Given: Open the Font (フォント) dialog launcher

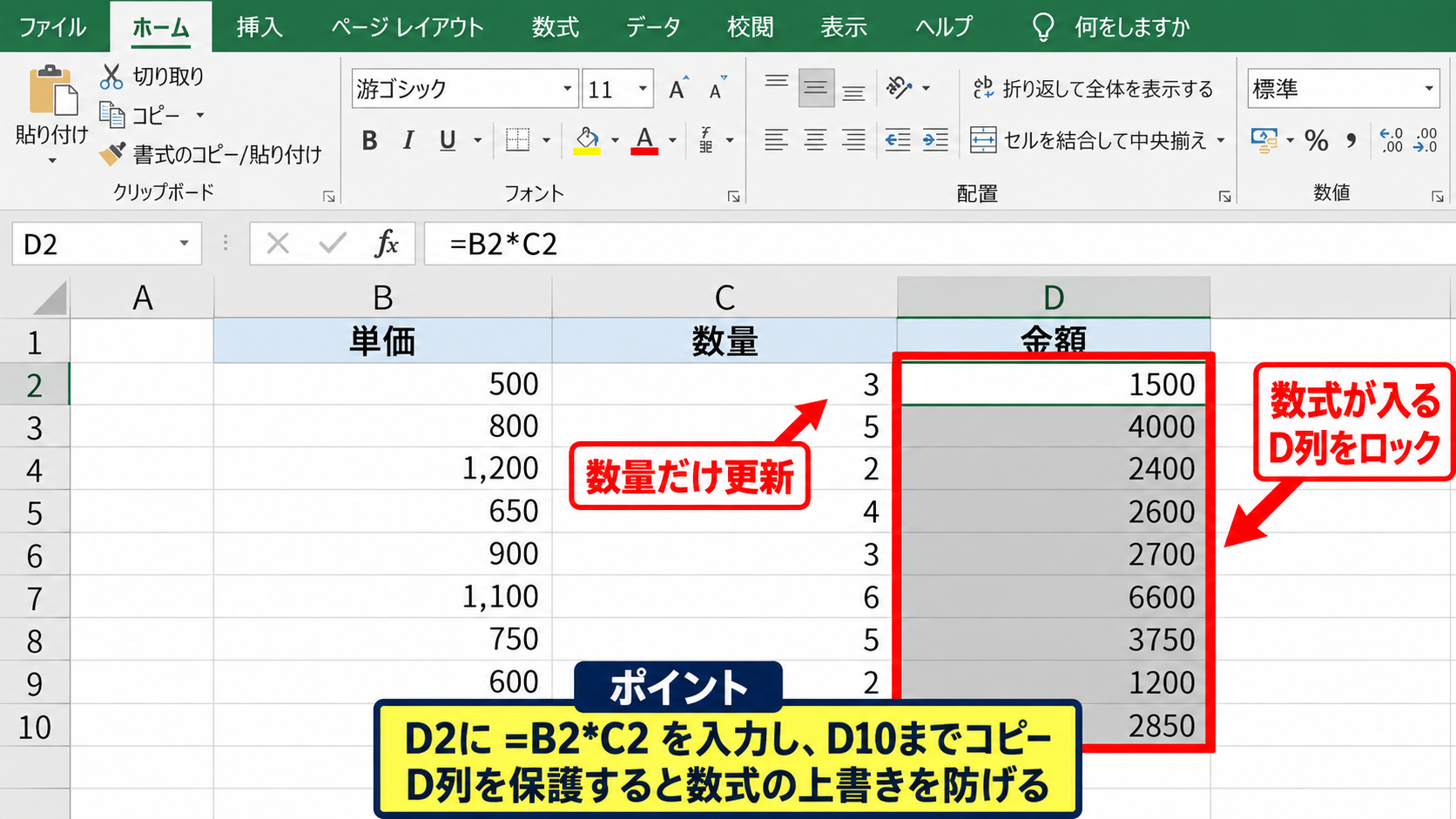Looking at the screenshot, I should pyautogui.click(x=733, y=198).
